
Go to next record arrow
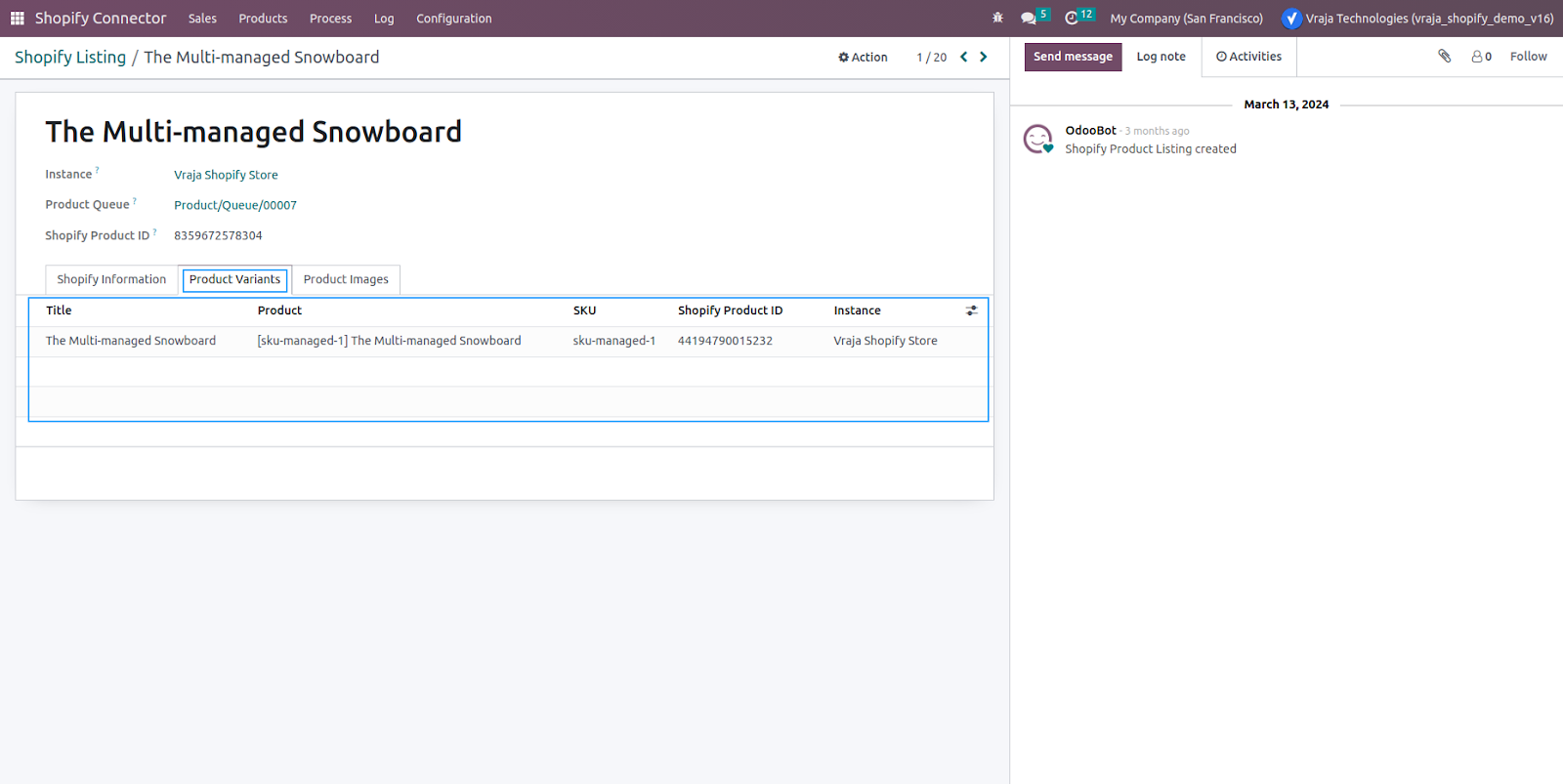(x=984, y=57)
